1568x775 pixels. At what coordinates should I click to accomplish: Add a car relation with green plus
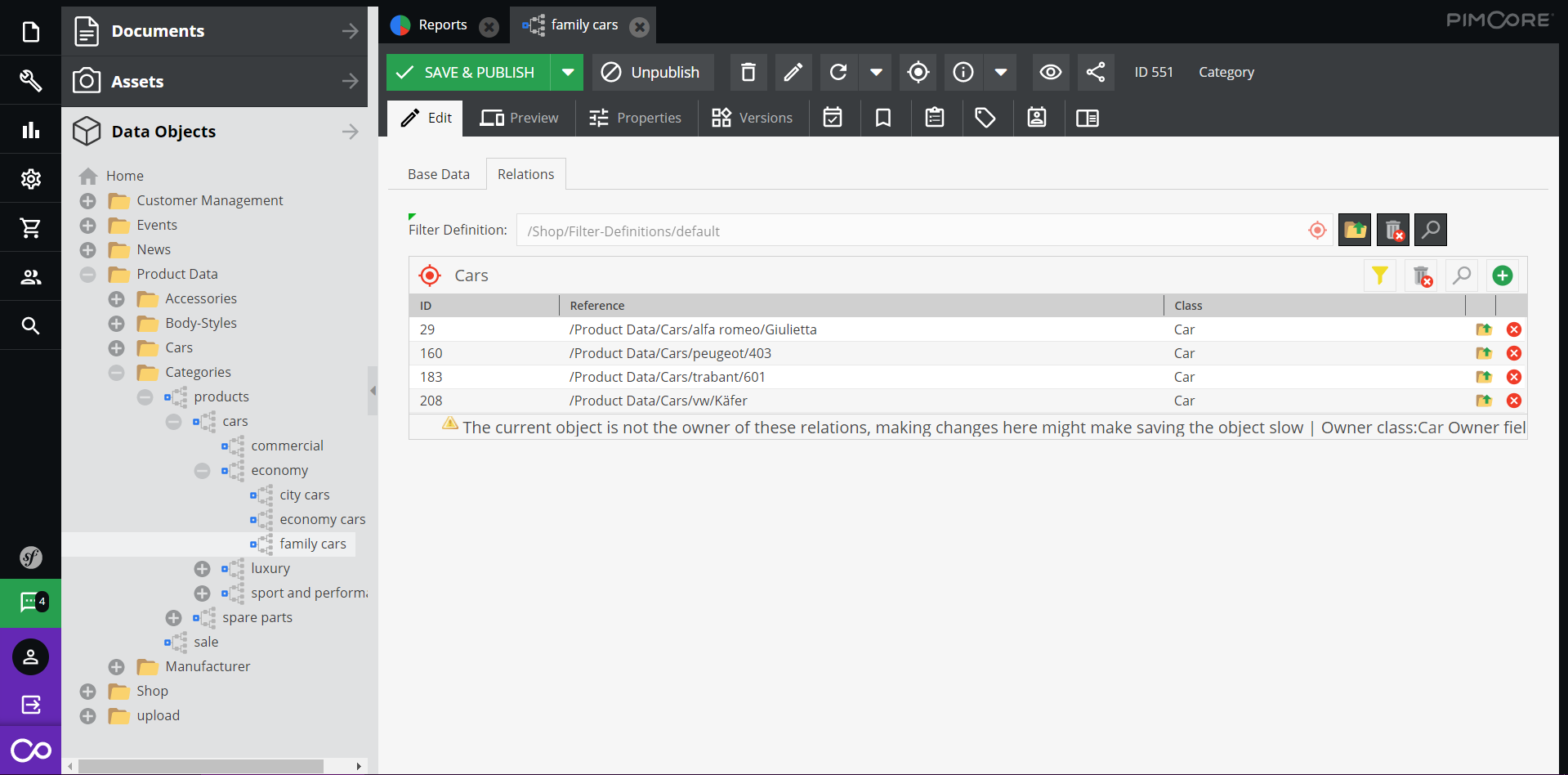tap(1503, 276)
